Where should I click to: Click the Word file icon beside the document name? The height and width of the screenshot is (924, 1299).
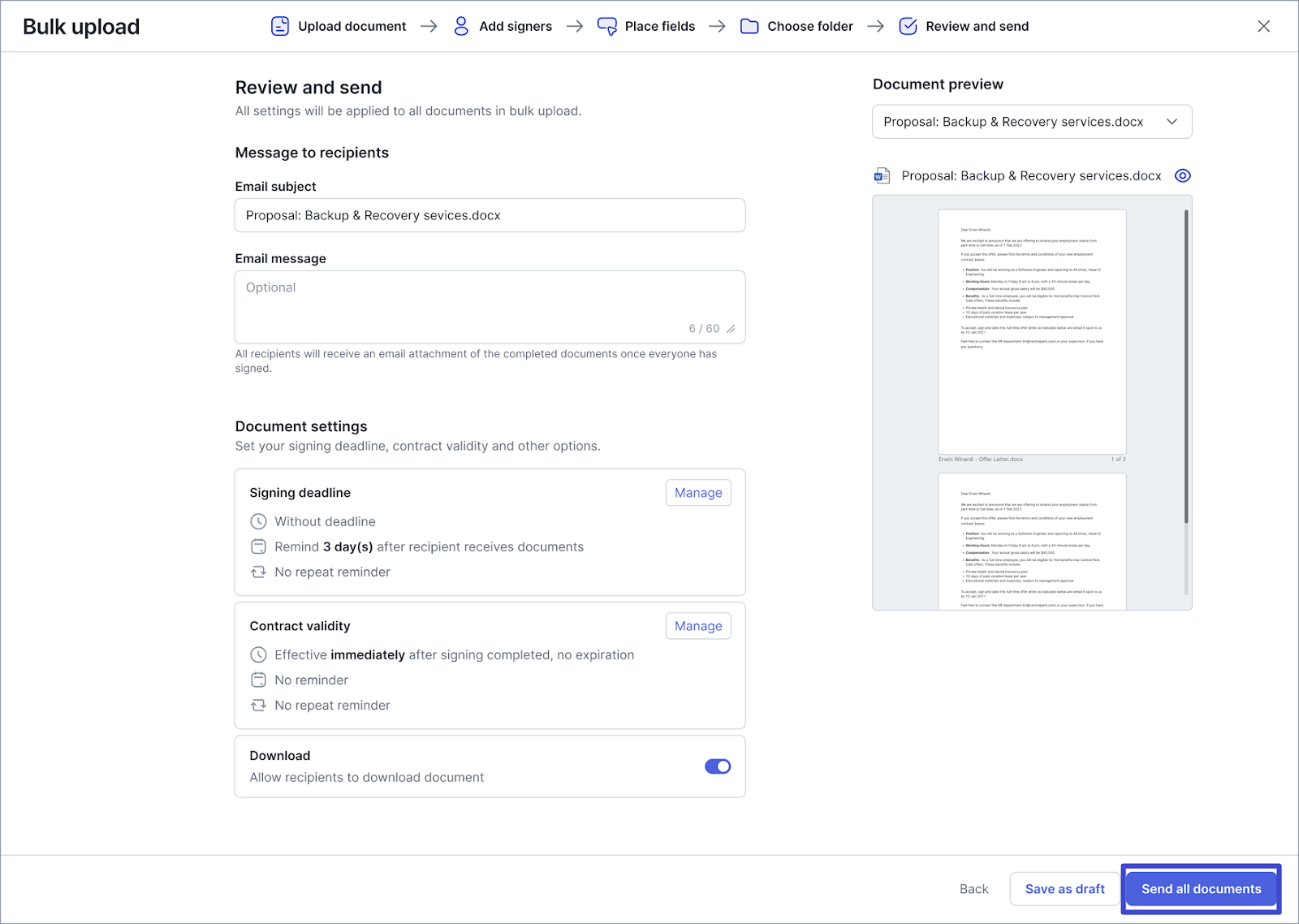(x=882, y=175)
